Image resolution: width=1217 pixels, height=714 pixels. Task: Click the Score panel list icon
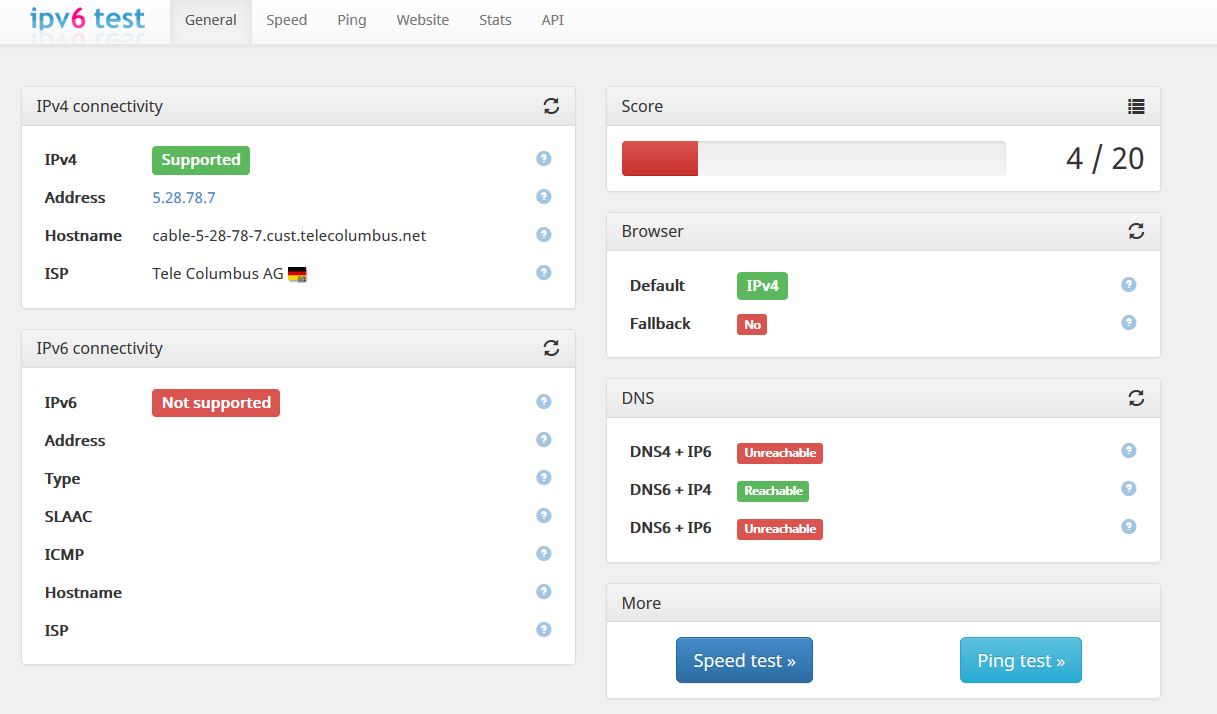[x=1136, y=106]
